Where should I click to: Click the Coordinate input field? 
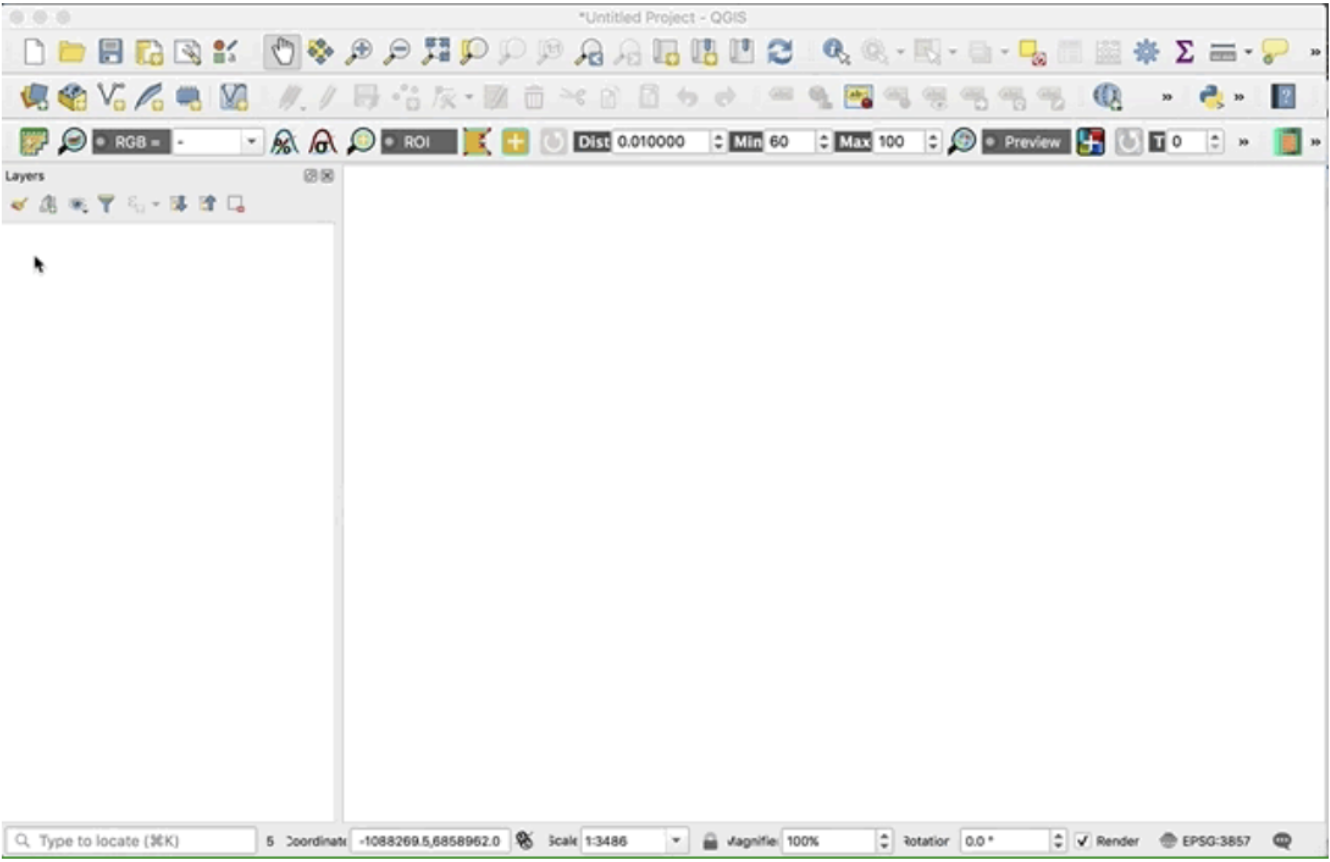tap(431, 841)
